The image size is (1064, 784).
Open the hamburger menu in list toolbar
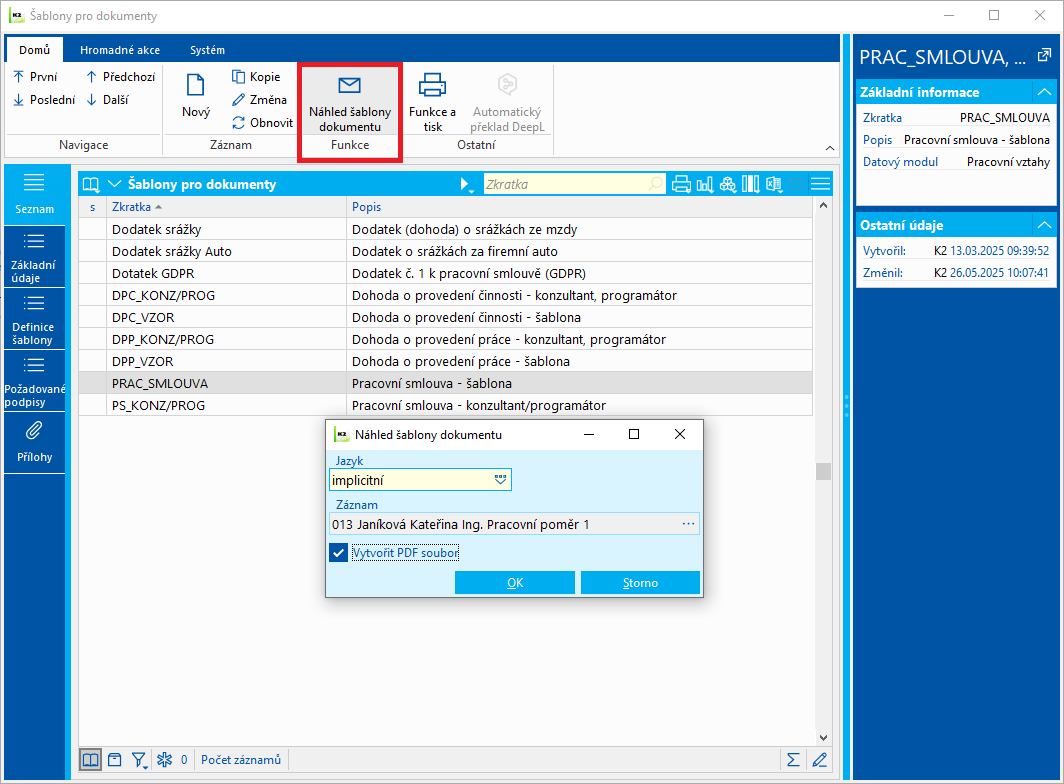point(820,184)
